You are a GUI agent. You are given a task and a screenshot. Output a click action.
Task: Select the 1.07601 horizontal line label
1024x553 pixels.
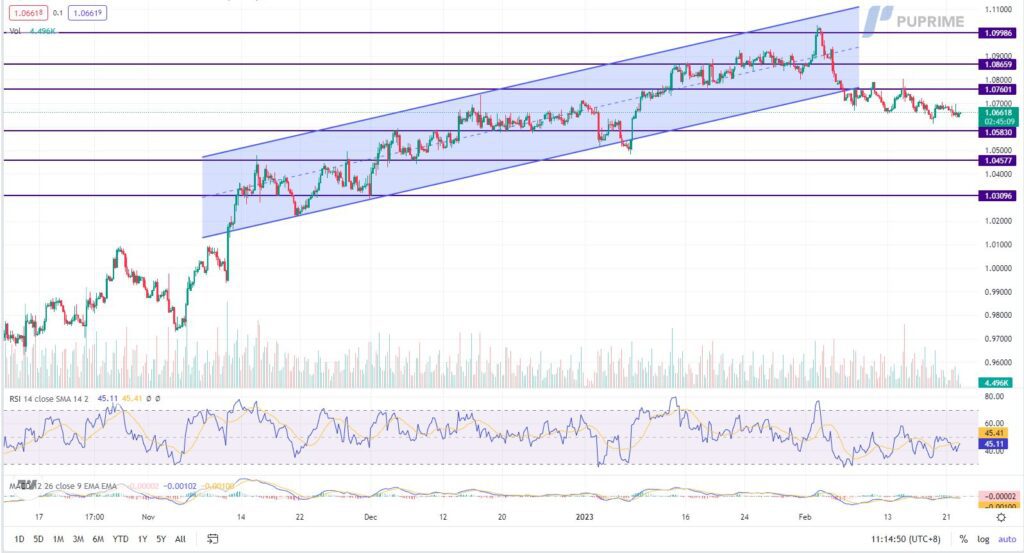[997, 89]
